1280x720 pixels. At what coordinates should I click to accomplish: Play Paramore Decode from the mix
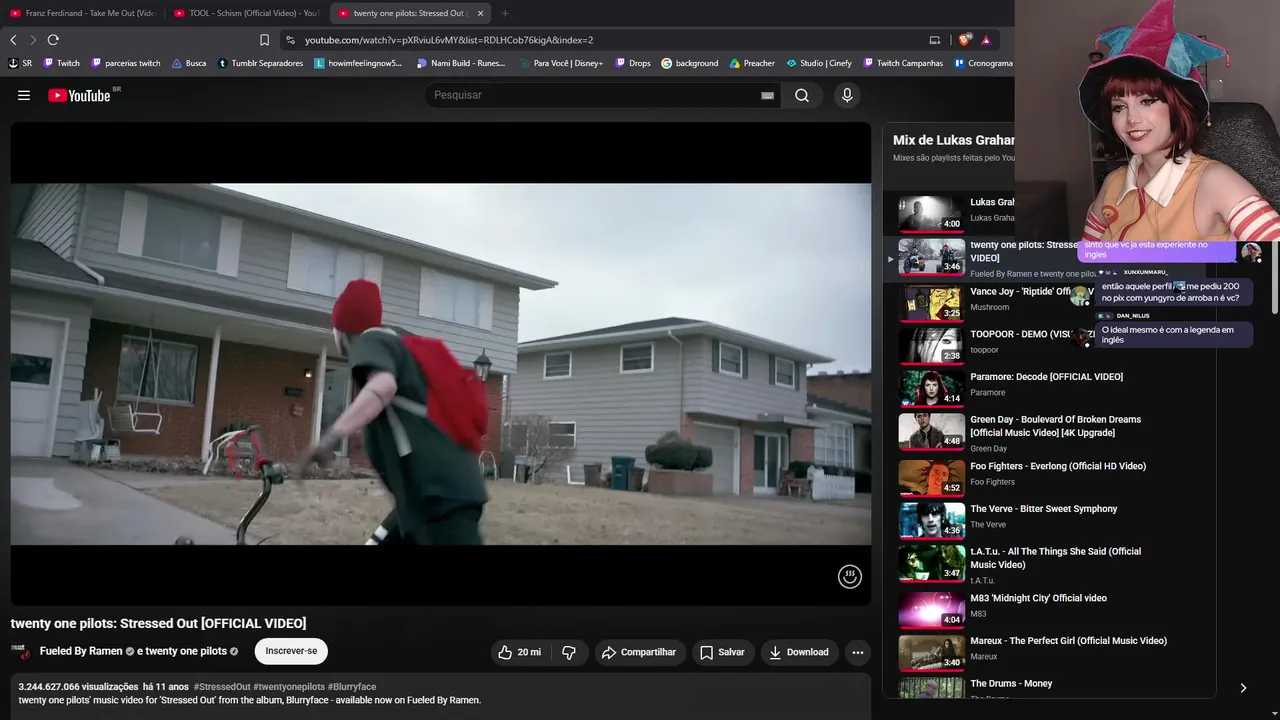pos(931,388)
